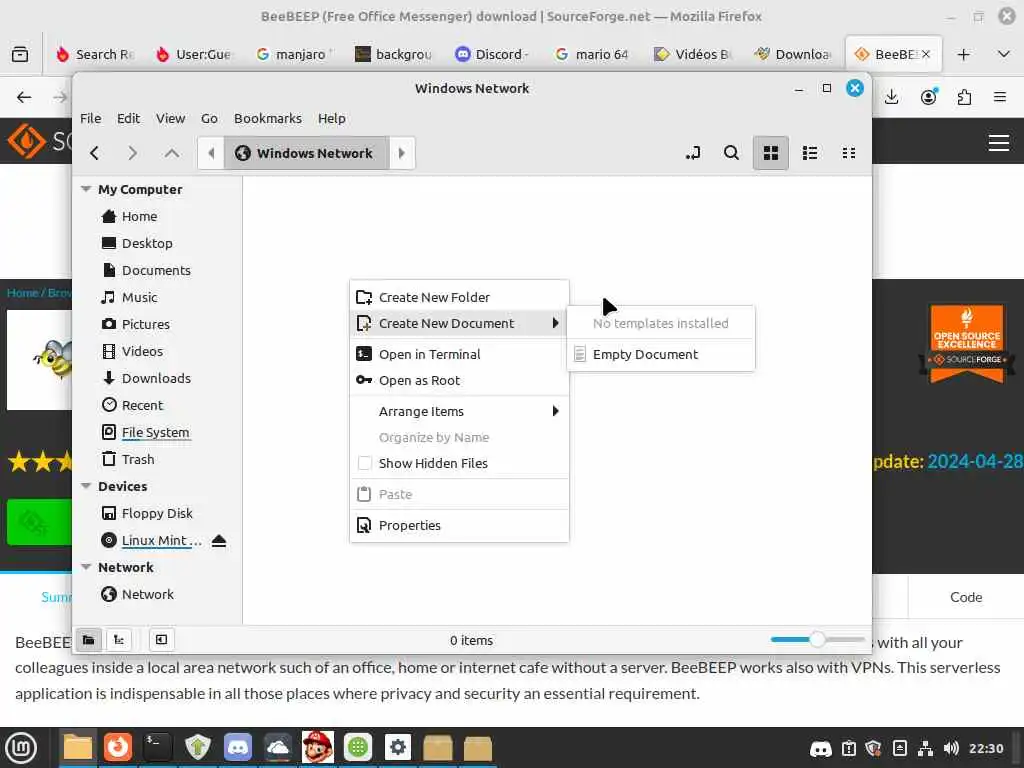This screenshot has height=768, width=1024.
Task: Open the Firefox hamburger menu
Action: [1000, 97]
